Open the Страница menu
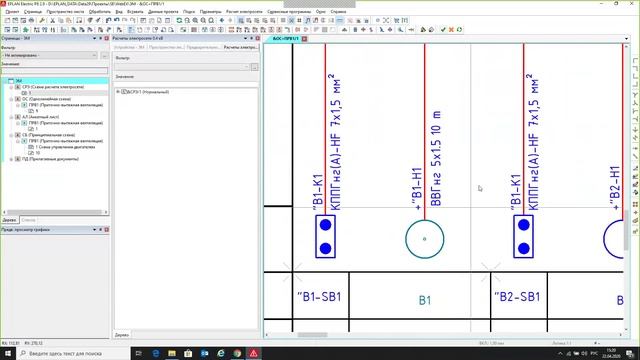Screen dimensions: 640x360 (x=33, y=11)
